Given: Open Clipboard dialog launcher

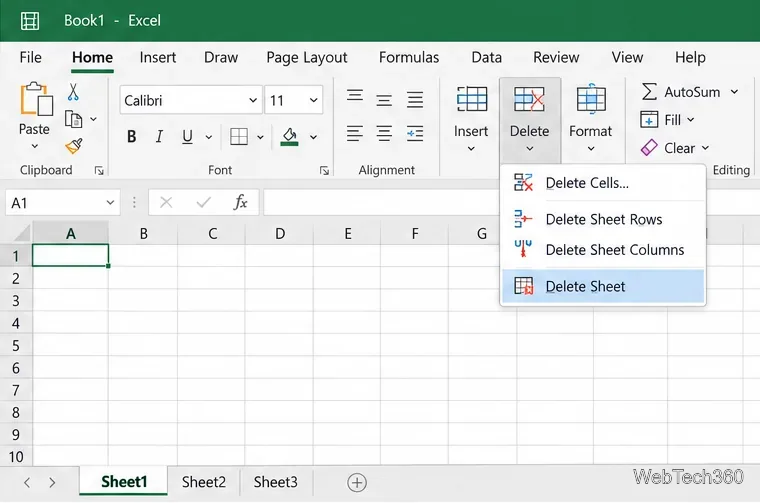Looking at the screenshot, I should (x=99, y=171).
